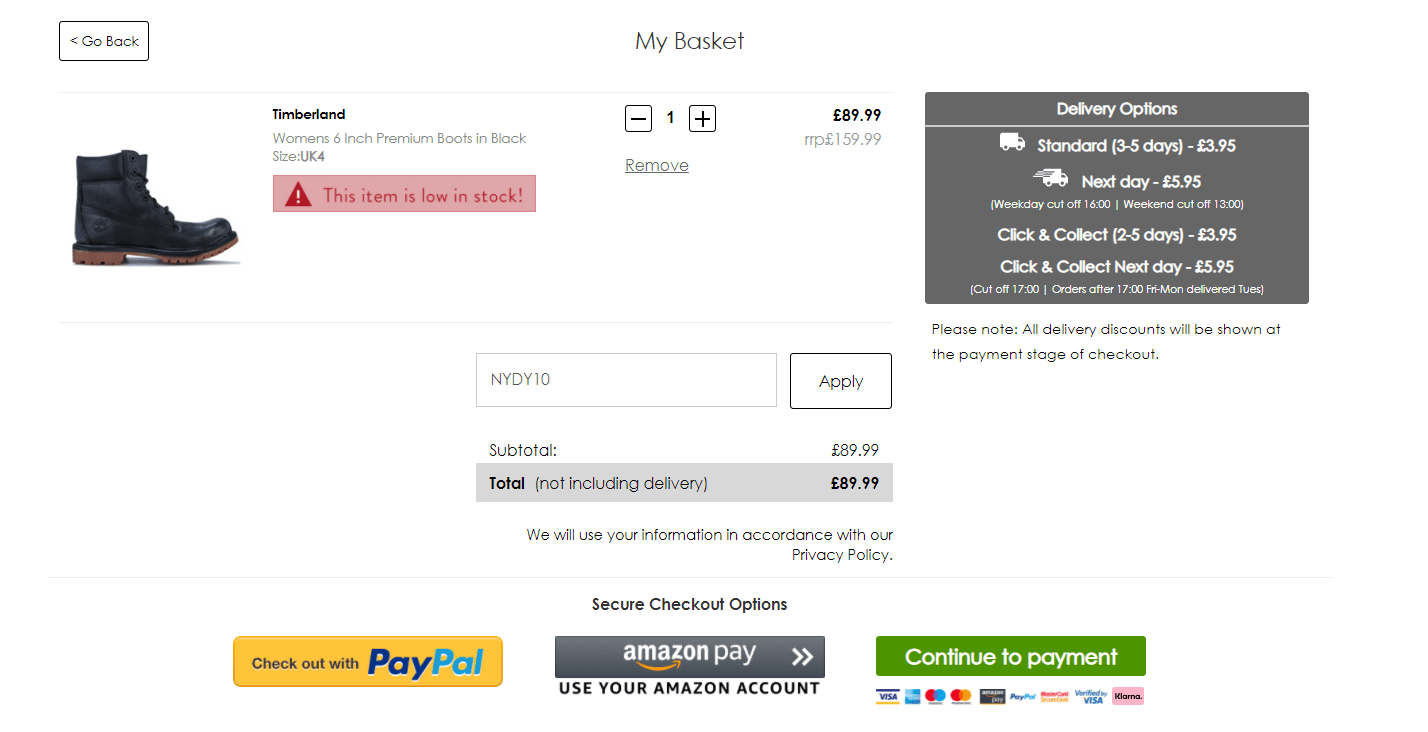The width and height of the screenshot is (1428, 732).
Task: Click the quantity value 1
Action: 670,118
